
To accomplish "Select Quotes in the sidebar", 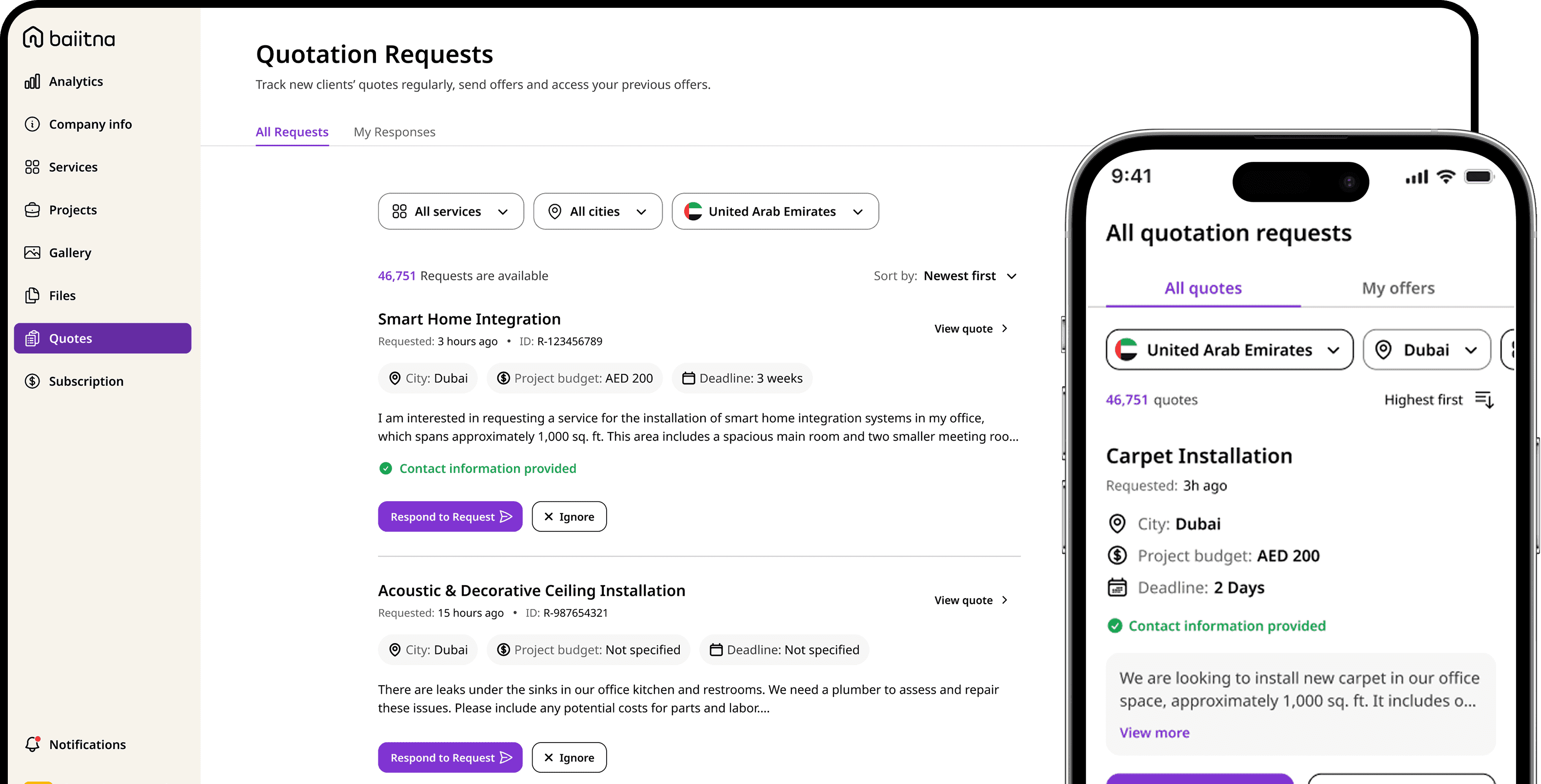I will 102,338.
